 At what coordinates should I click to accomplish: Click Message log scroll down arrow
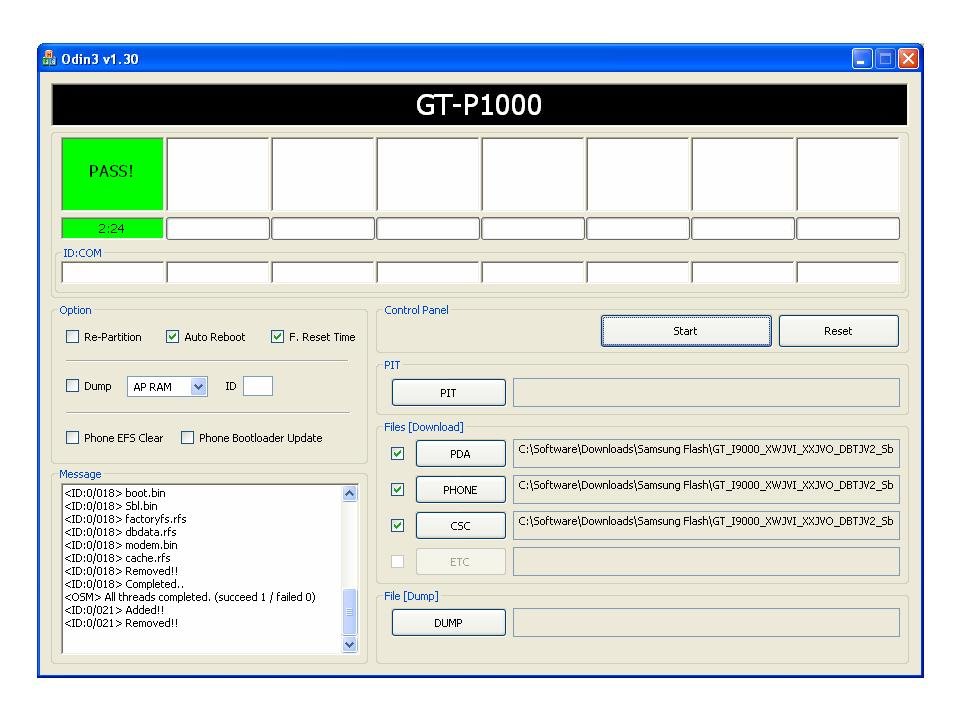(350, 644)
